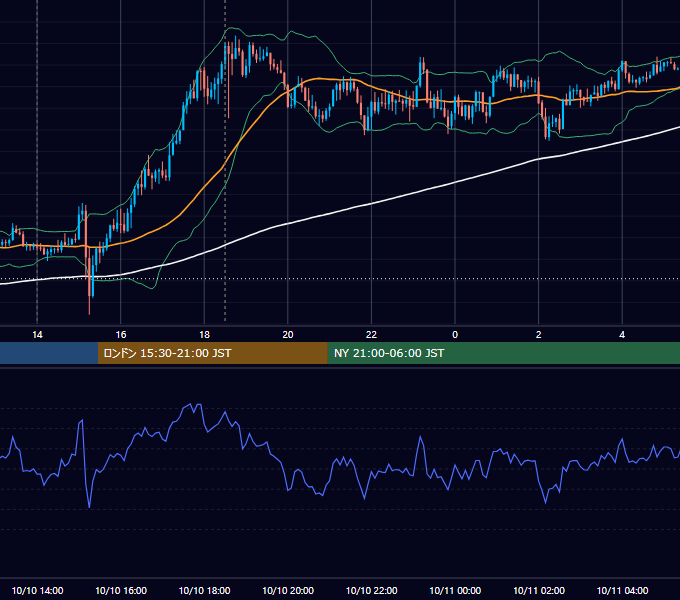
Task: Click the 10/11 00:00 date label
Action: tap(455, 590)
